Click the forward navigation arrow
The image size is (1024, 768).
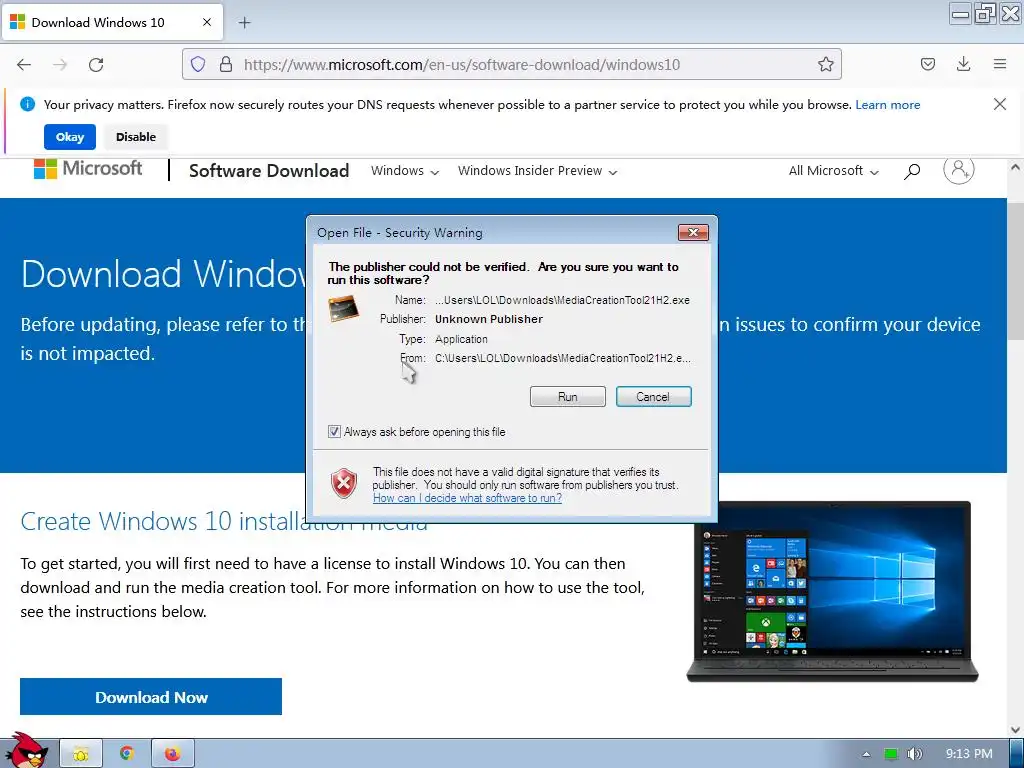tap(60, 65)
